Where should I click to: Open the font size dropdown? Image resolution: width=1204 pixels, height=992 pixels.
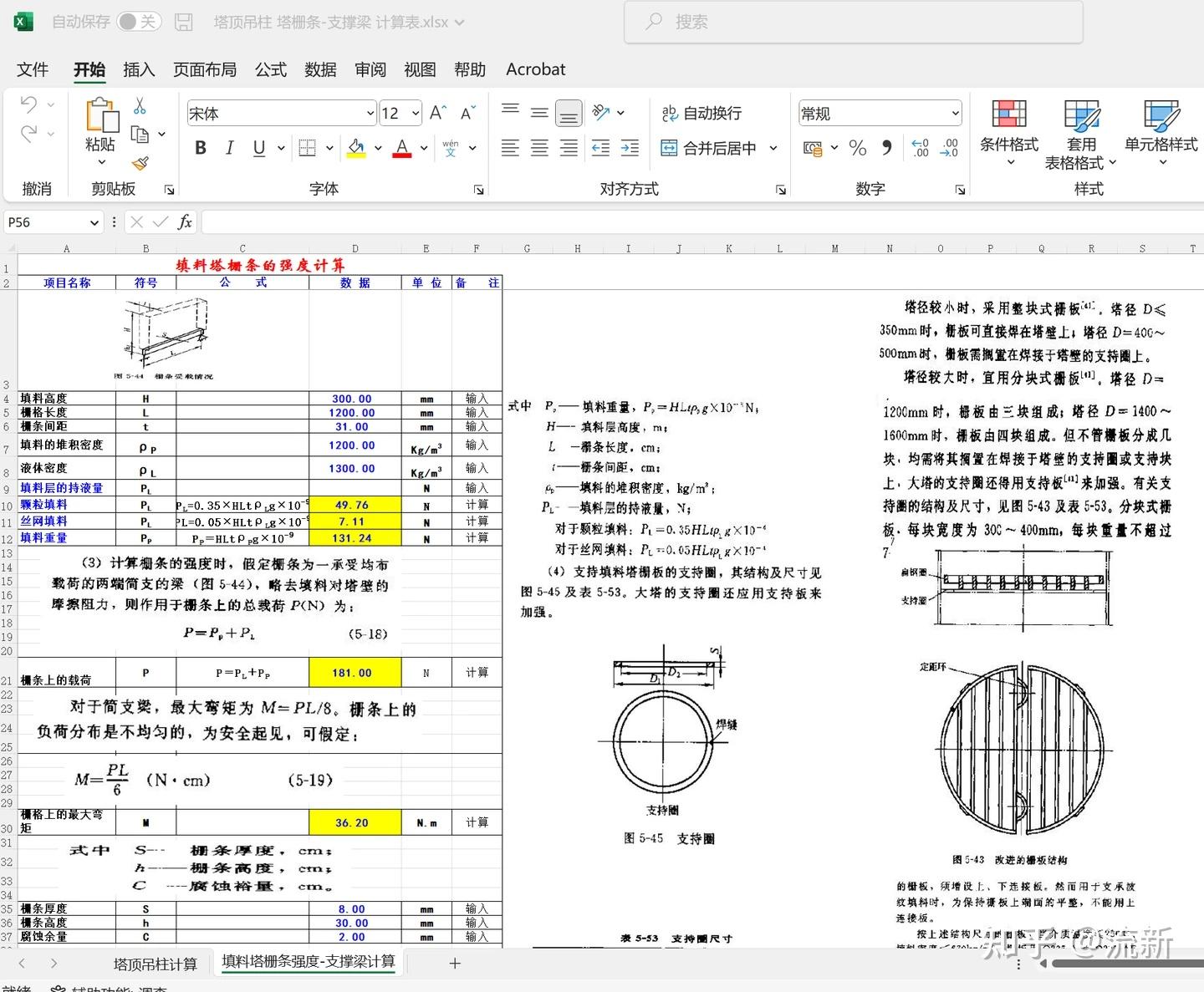415,112
